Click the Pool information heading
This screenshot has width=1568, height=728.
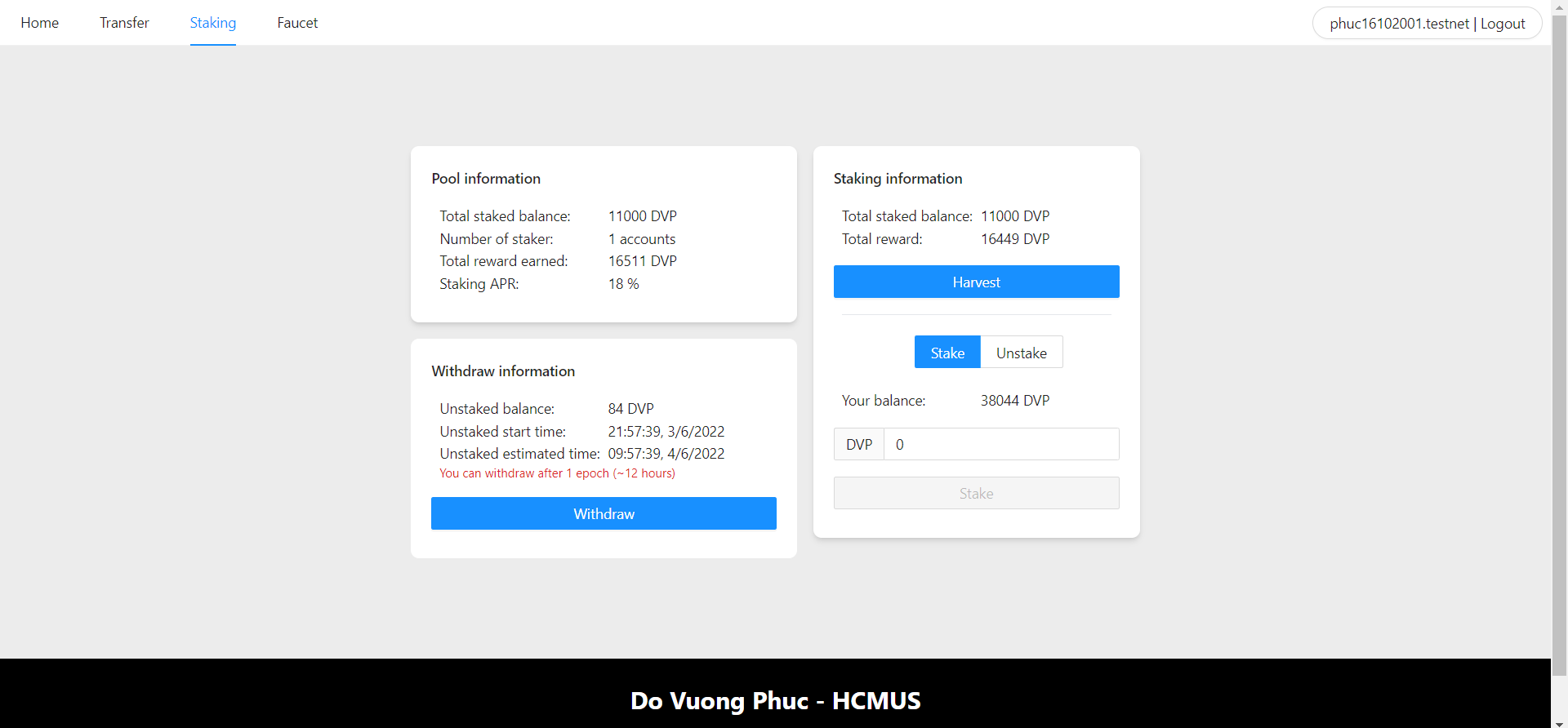click(486, 178)
